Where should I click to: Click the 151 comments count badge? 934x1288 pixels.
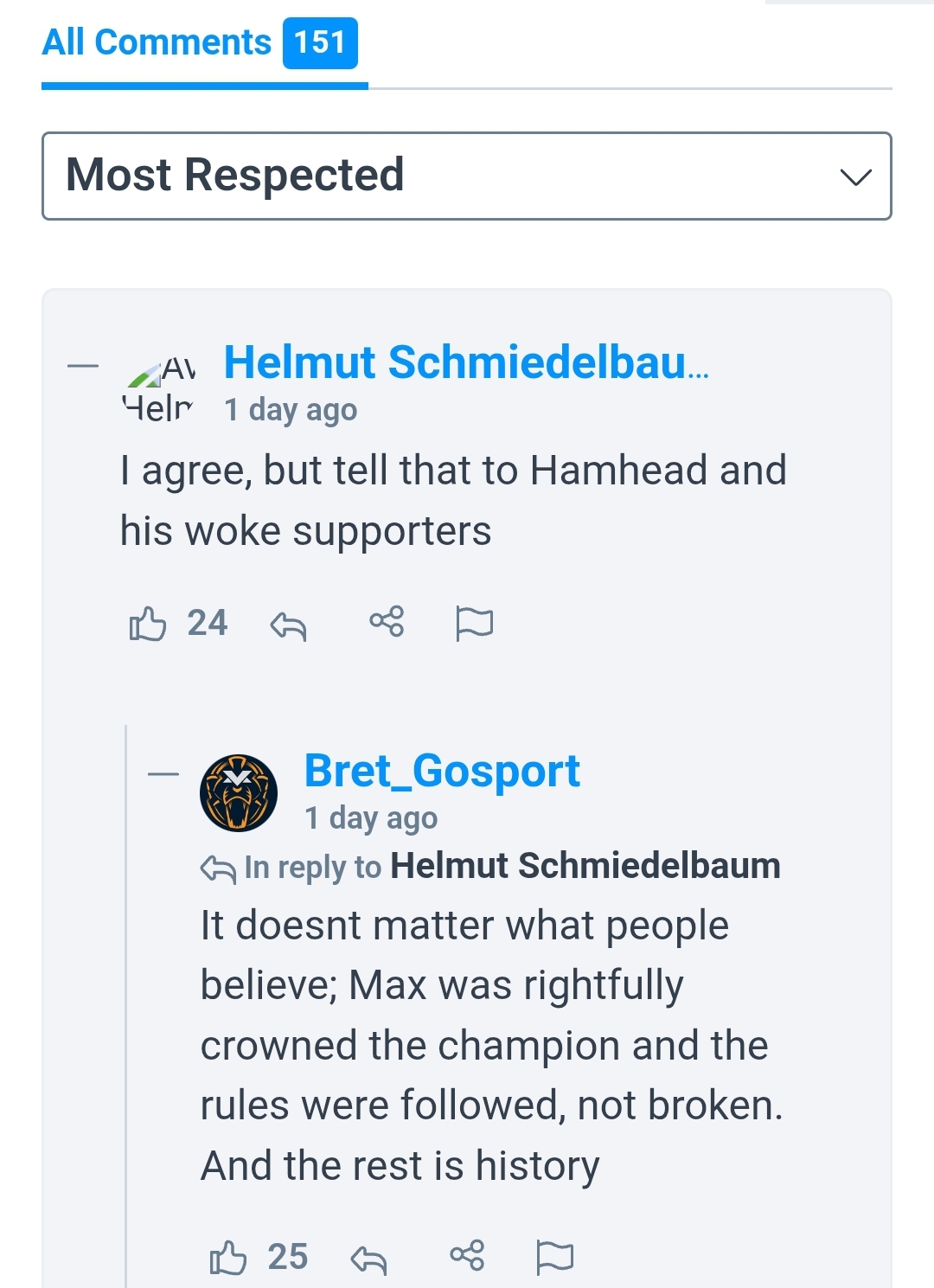coord(320,42)
